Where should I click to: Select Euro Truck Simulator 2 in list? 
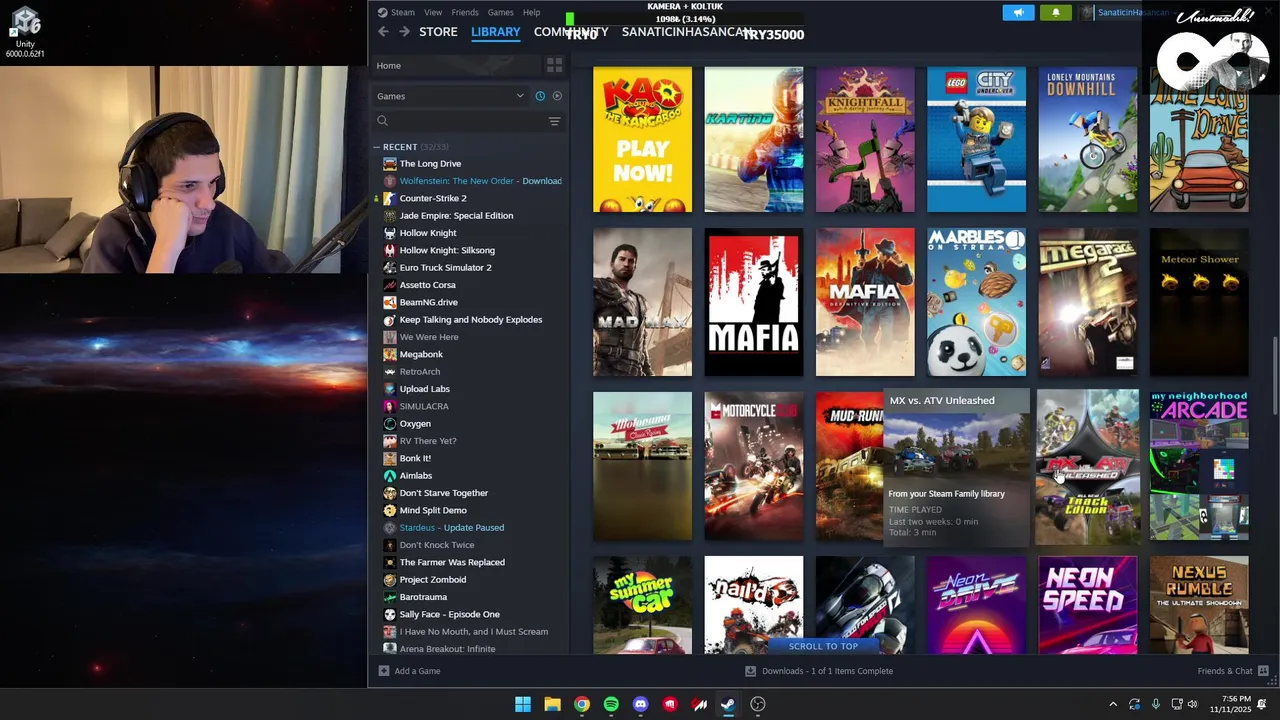click(x=445, y=267)
